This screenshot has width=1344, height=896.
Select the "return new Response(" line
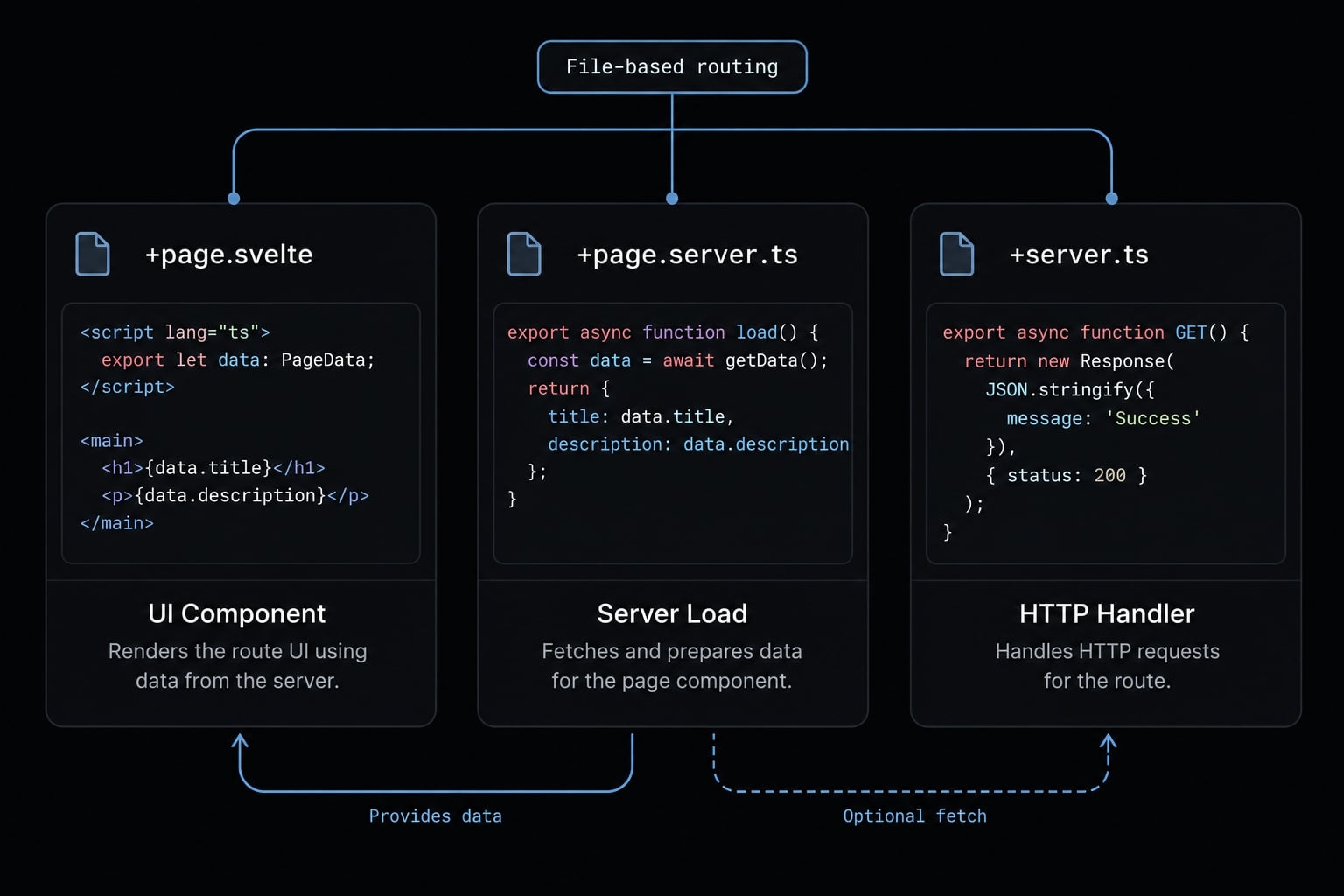tap(1069, 361)
